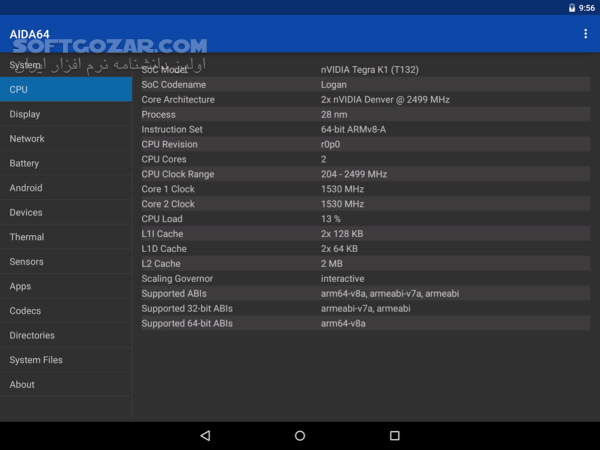The height and width of the screenshot is (450, 600).
Task: Select the Core 1 Clock label
Action: click(x=168, y=189)
